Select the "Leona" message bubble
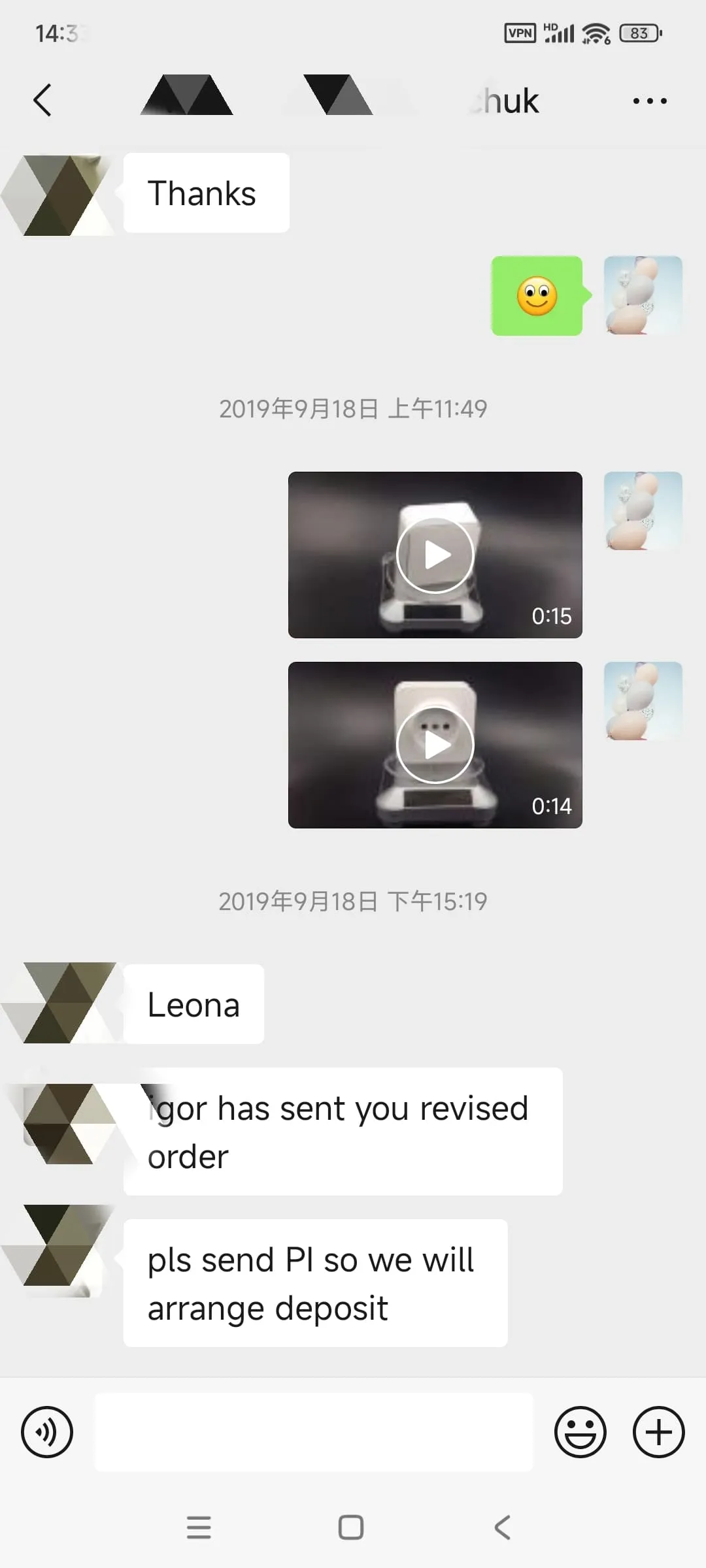This screenshot has width=706, height=1568. (x=193, y=1004)
